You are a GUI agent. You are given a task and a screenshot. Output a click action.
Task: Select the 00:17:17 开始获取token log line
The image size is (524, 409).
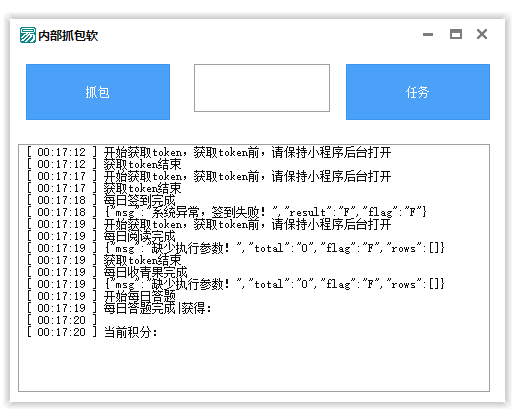209,176
